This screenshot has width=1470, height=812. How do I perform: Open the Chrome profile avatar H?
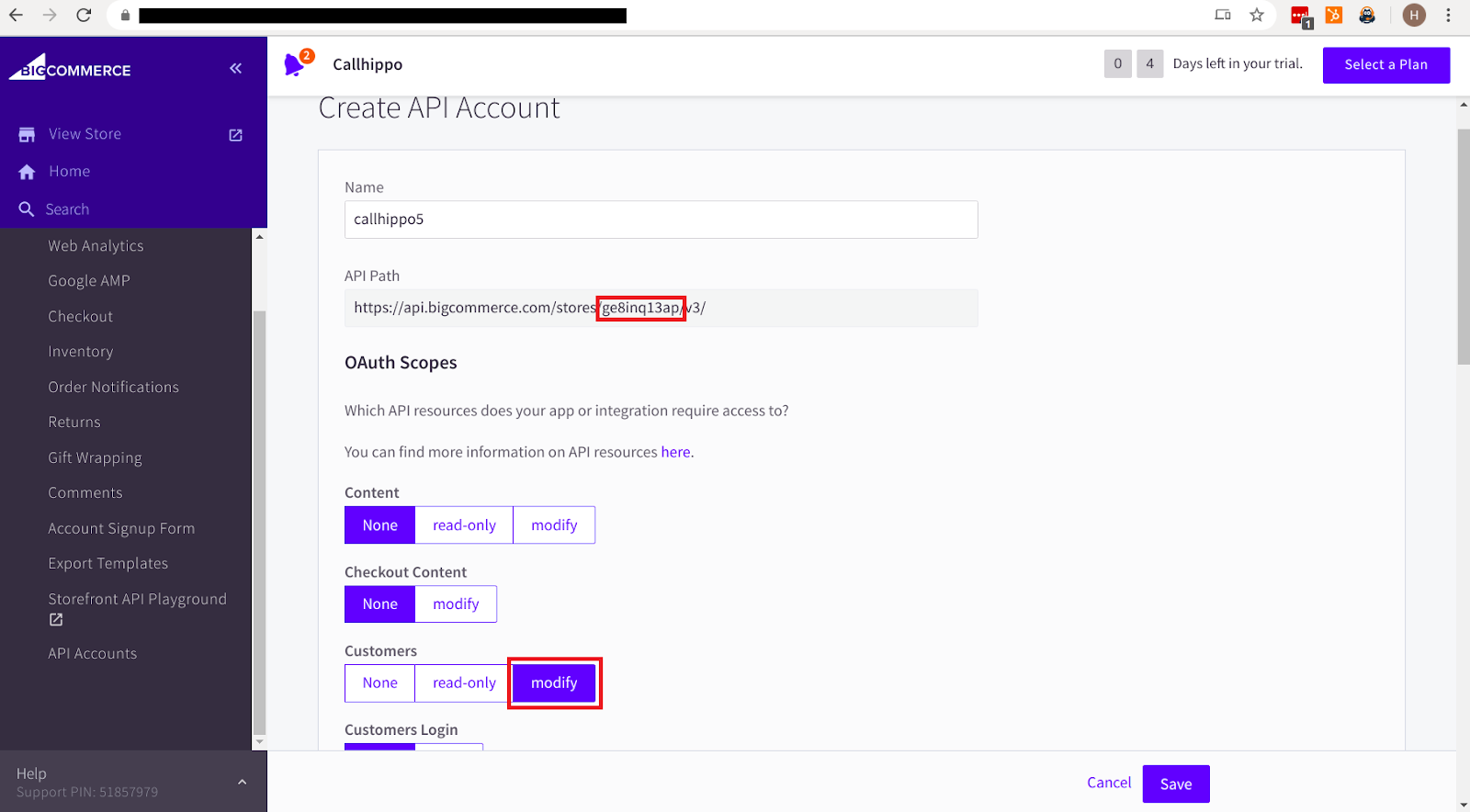point(1414,15)
